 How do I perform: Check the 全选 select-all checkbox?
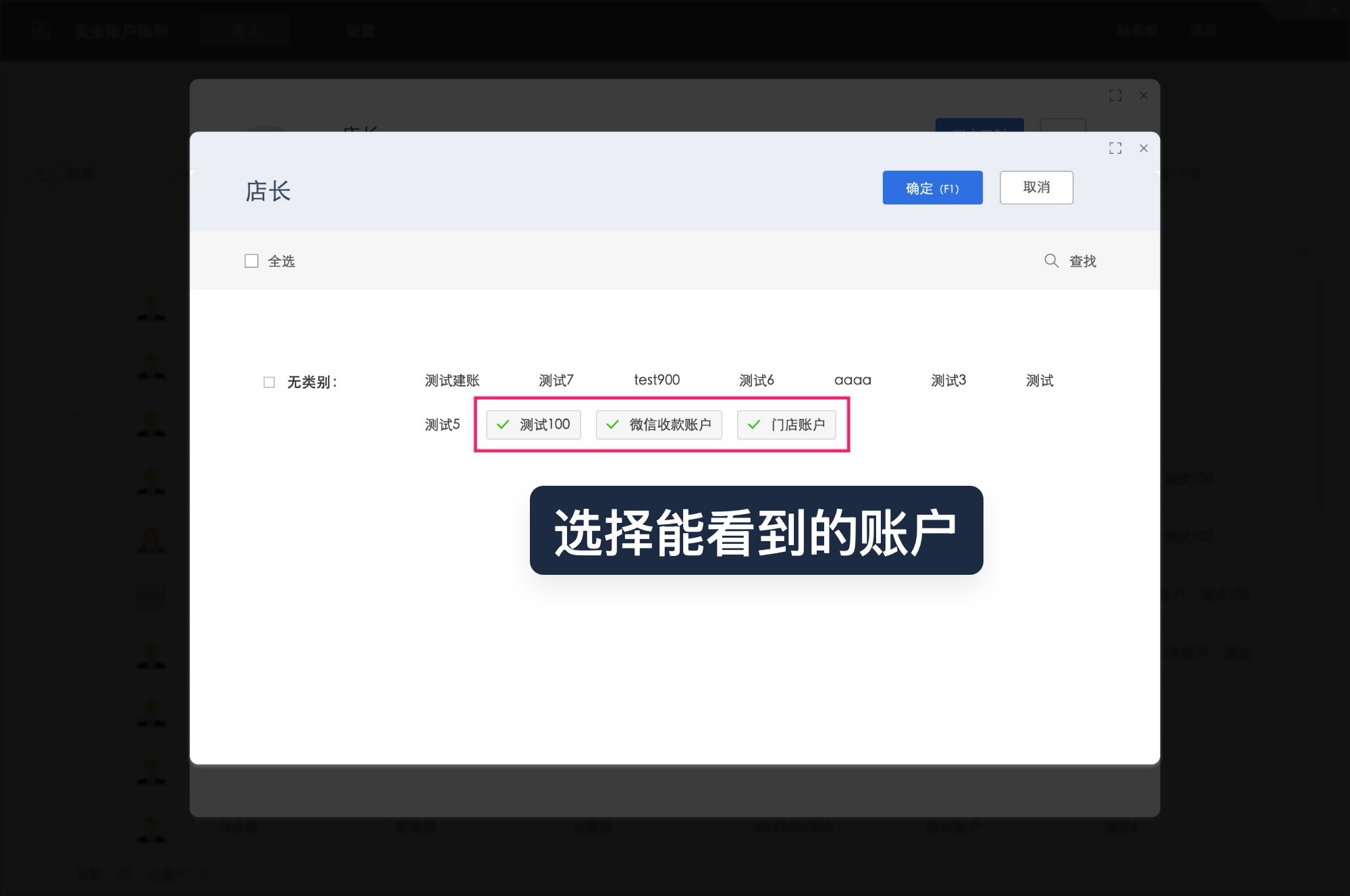(x=250, y=260)
